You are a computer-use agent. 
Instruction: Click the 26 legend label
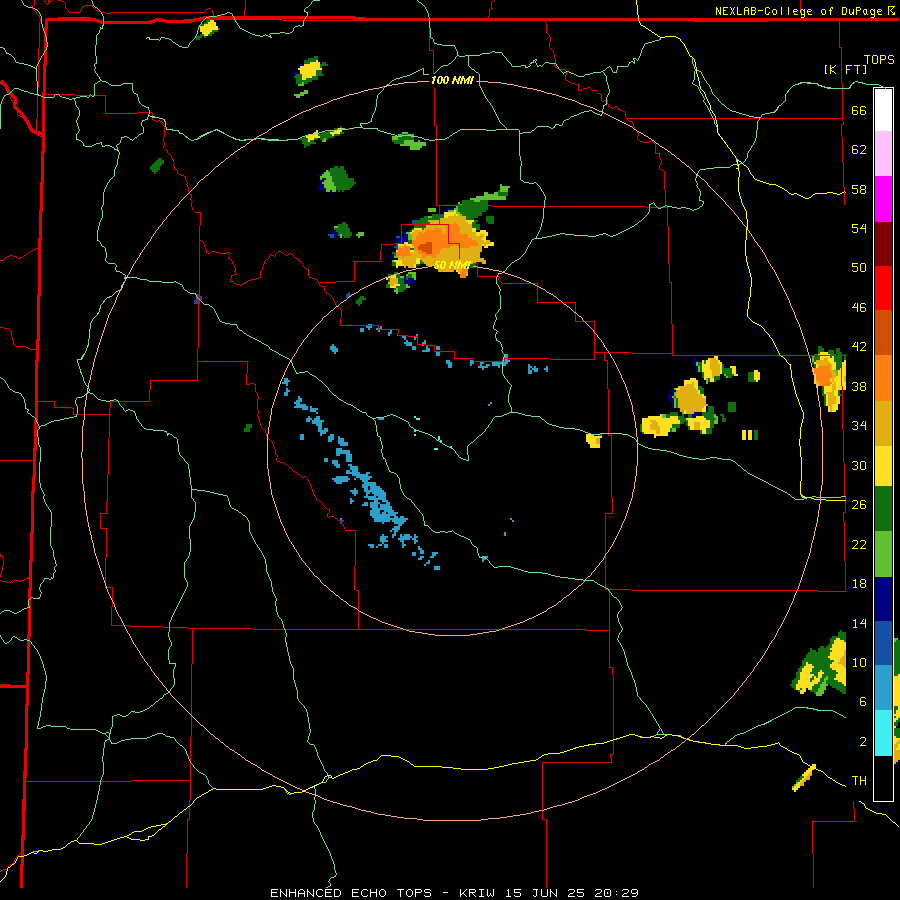click(x=859, y=505)
